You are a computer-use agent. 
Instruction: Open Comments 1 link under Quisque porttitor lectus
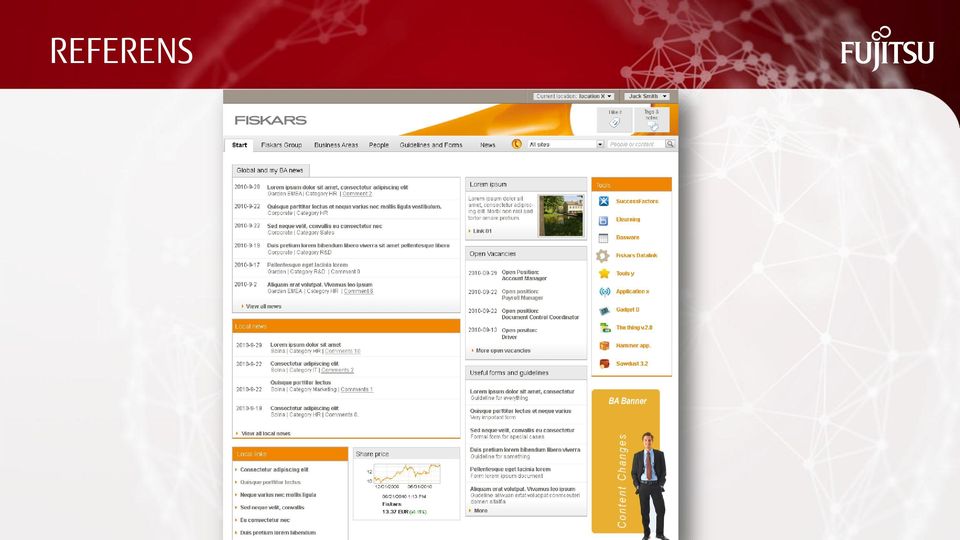(x=356, y=389)
